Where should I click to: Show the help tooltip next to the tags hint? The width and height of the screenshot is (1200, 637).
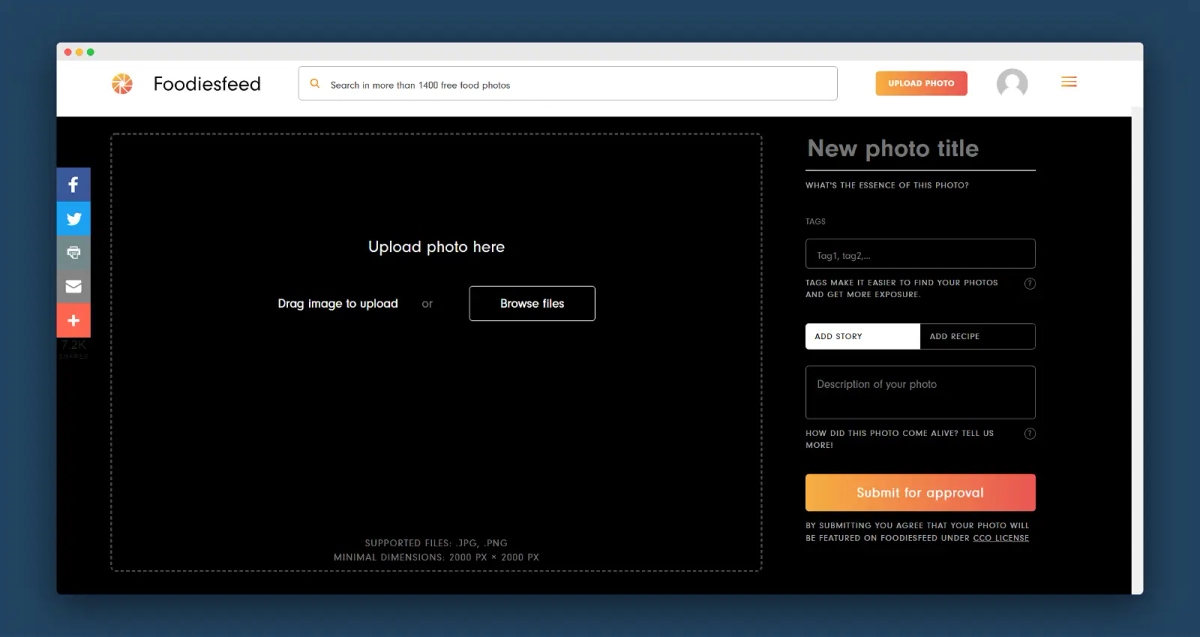(1030, 284)
